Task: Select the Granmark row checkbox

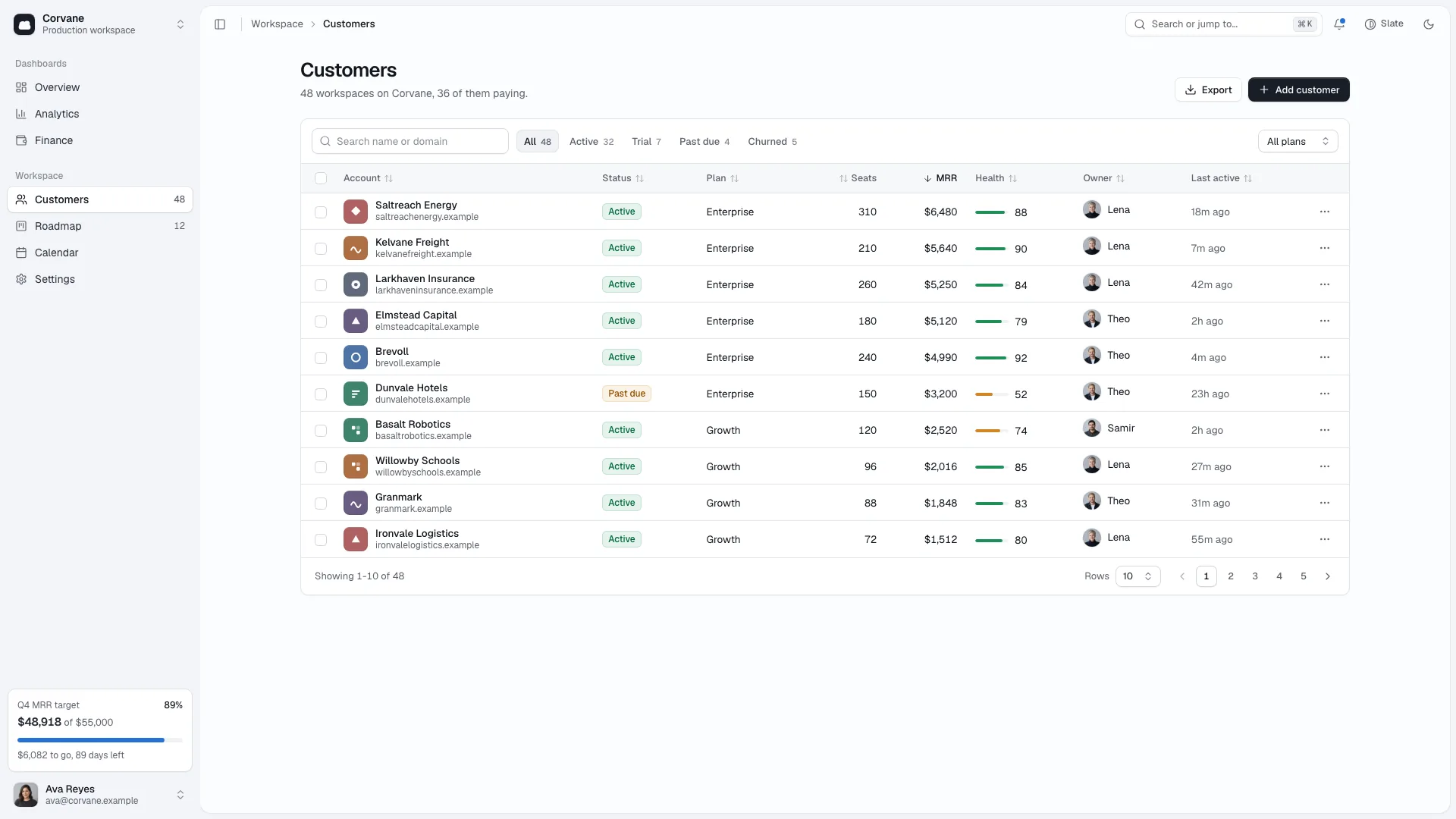Action: tap(321, 503)
